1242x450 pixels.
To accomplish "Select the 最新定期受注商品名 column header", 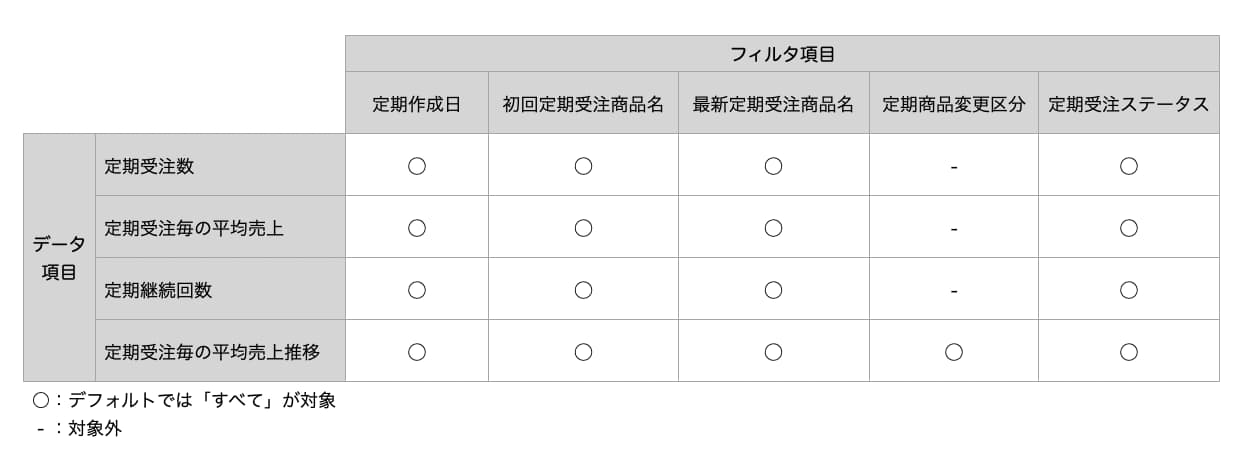I will 773,103.
